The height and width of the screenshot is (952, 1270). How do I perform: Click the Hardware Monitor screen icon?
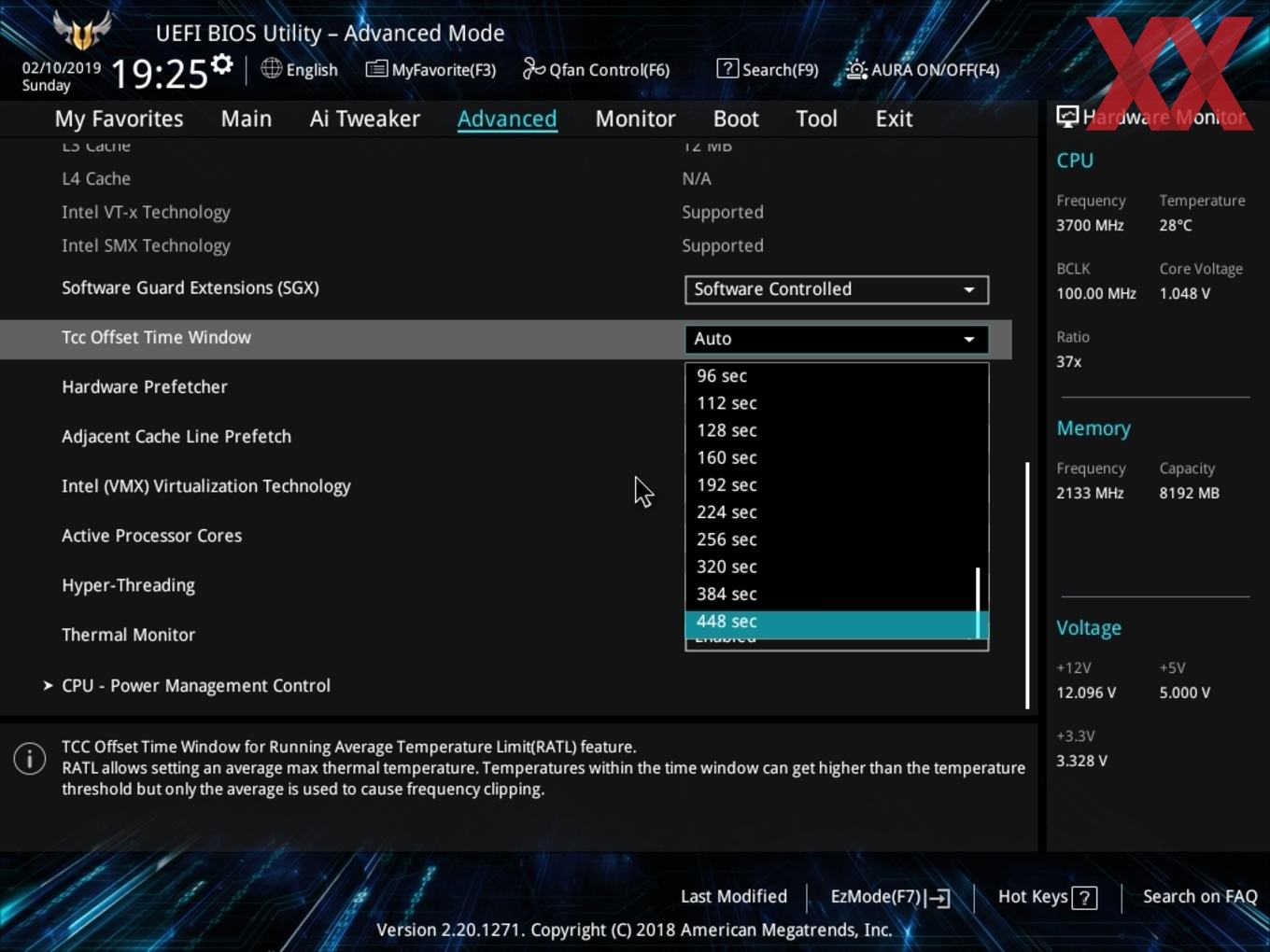pos(1067,116)
